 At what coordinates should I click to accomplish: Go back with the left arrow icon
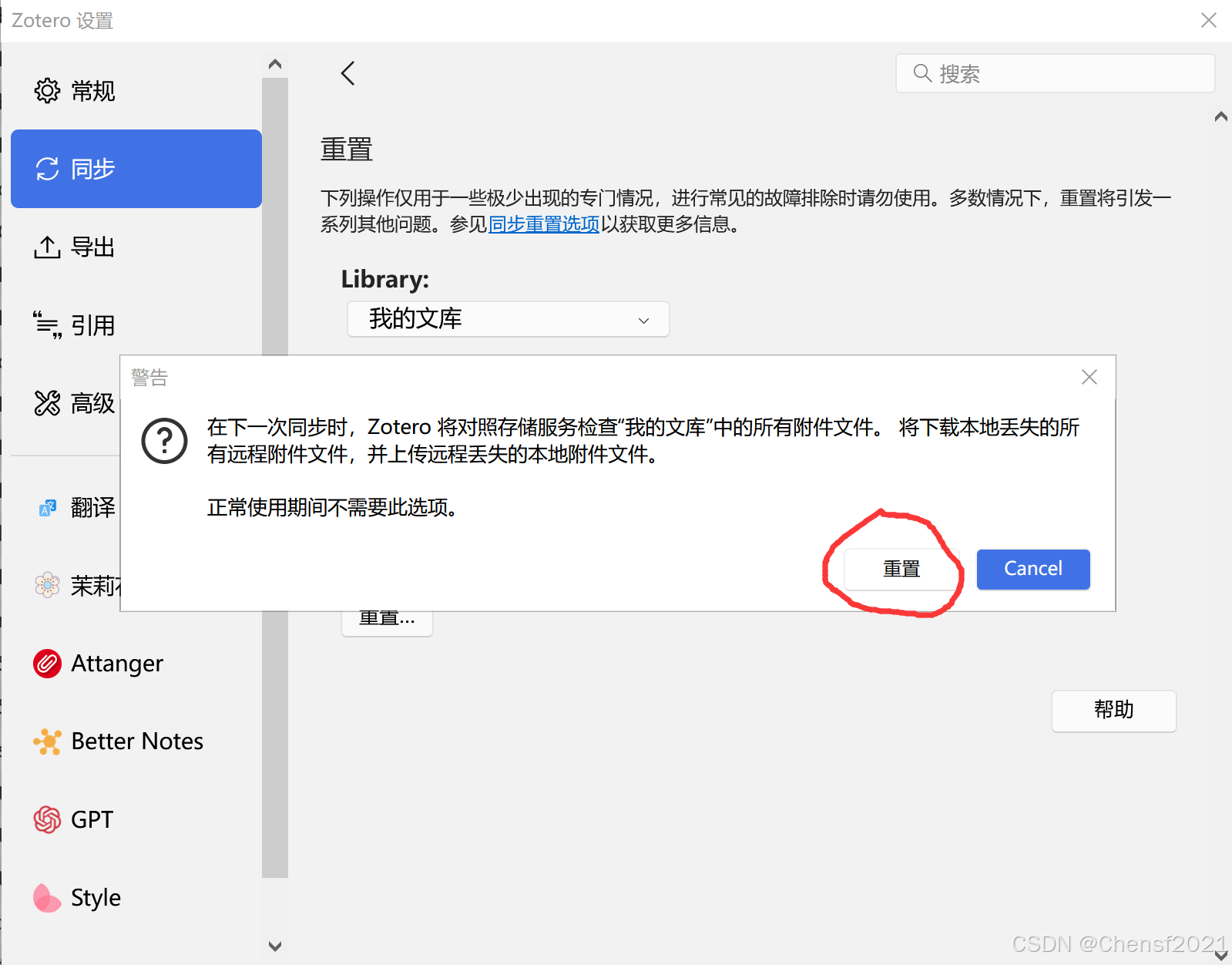click(347, 73)
